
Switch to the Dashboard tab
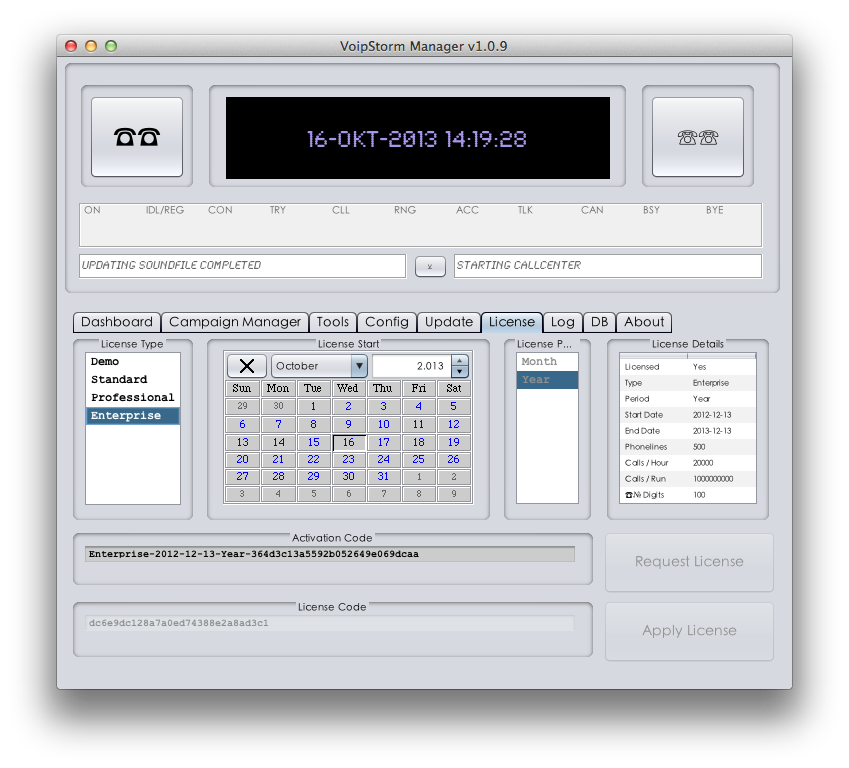pyautogui.click(x=117, y=322)
